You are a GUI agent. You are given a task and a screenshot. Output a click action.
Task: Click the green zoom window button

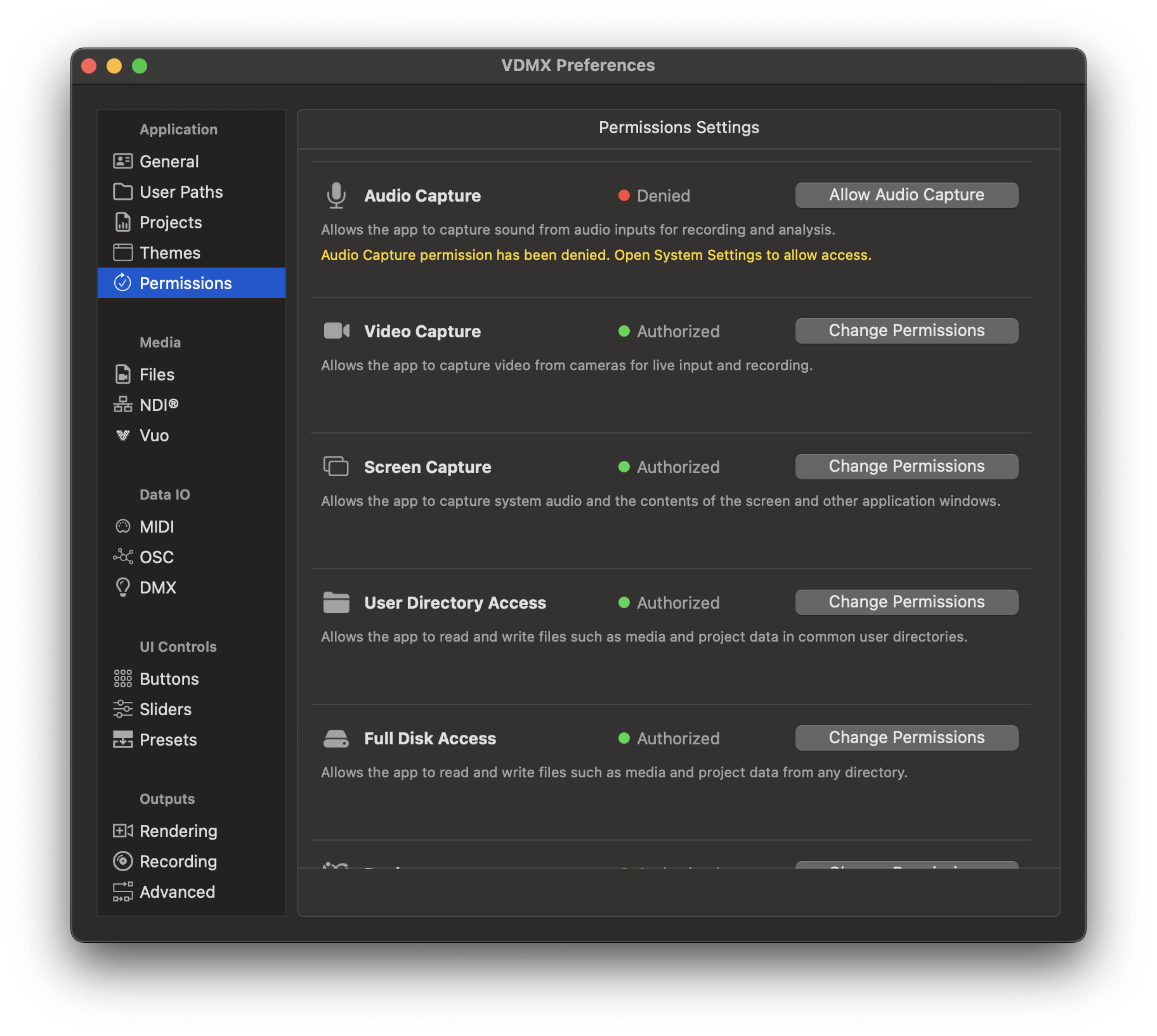[x=140, y=66]
